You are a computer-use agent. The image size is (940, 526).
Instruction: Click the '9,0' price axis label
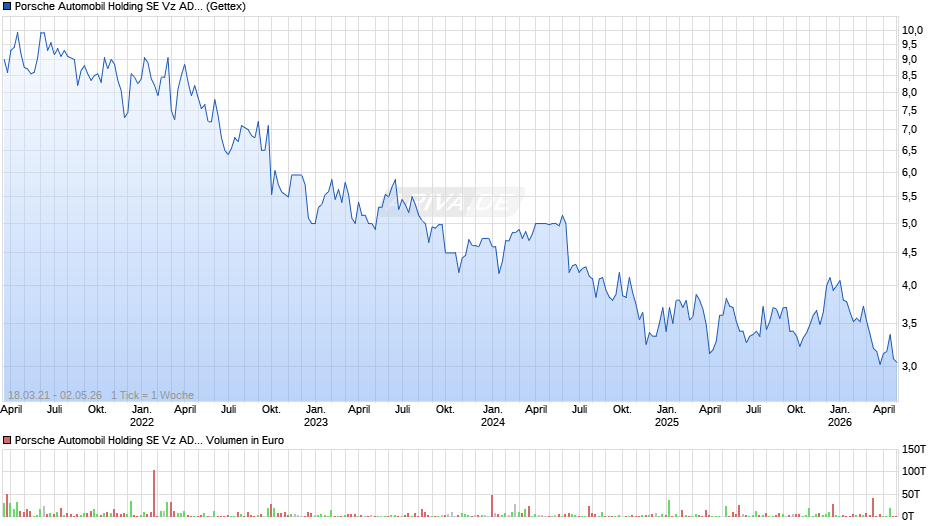(x=909, y=59)
